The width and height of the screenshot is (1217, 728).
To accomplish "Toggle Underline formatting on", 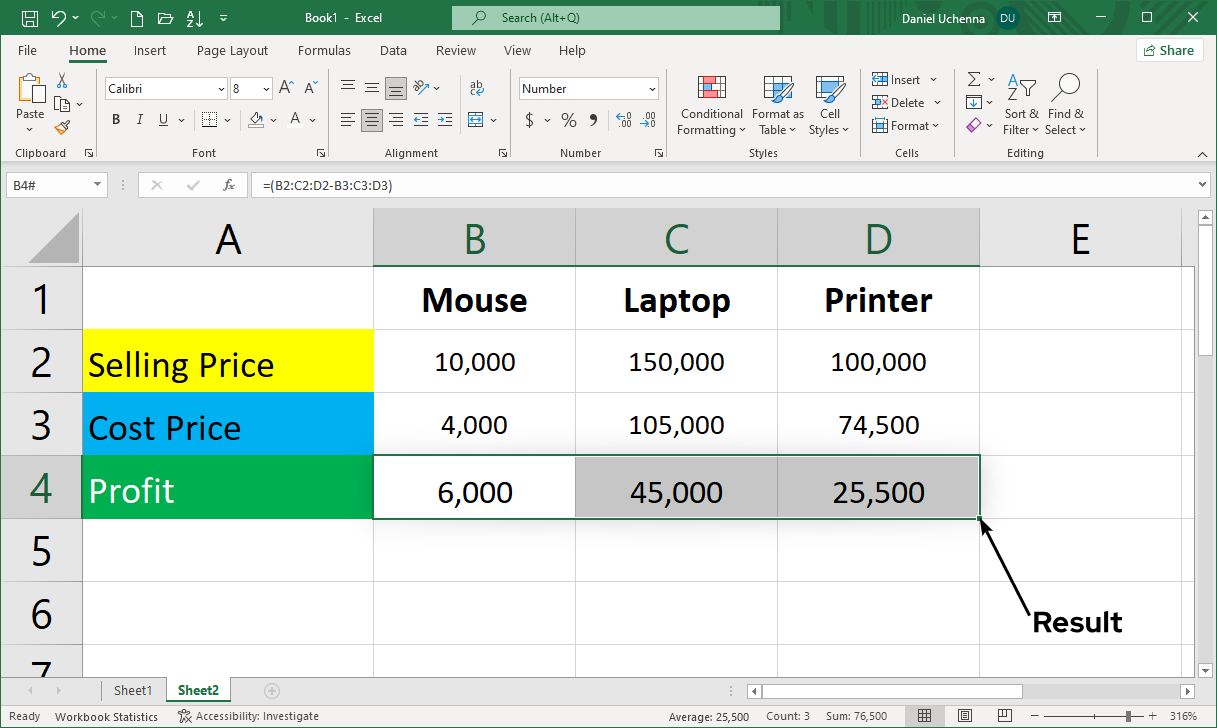I will 162,118.
